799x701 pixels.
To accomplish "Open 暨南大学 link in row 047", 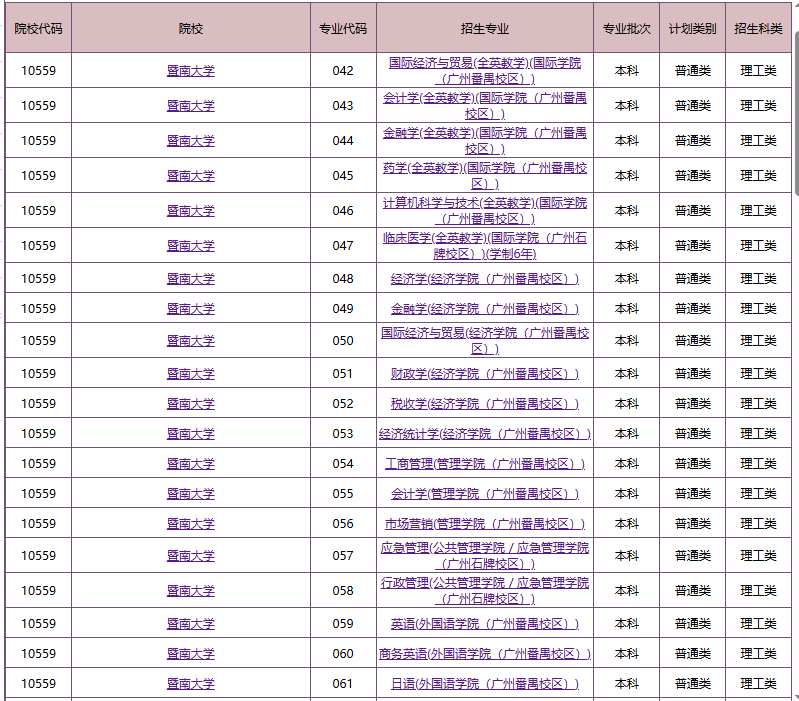I will 191,246.
